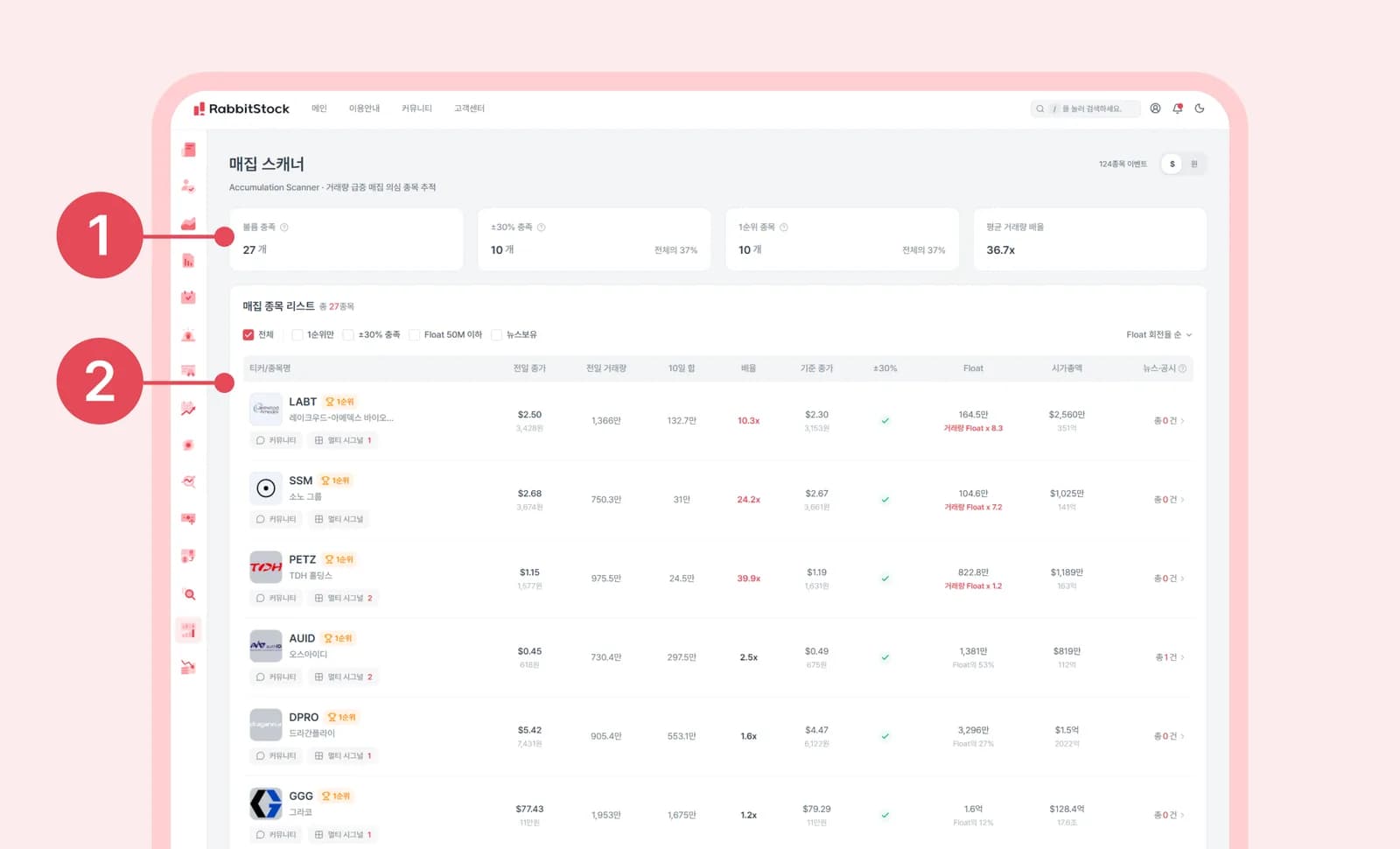Screen dimensions: 1400x849
Task: Check the Float 50M 이하 checkbox
Action: (x=415, y=334)
